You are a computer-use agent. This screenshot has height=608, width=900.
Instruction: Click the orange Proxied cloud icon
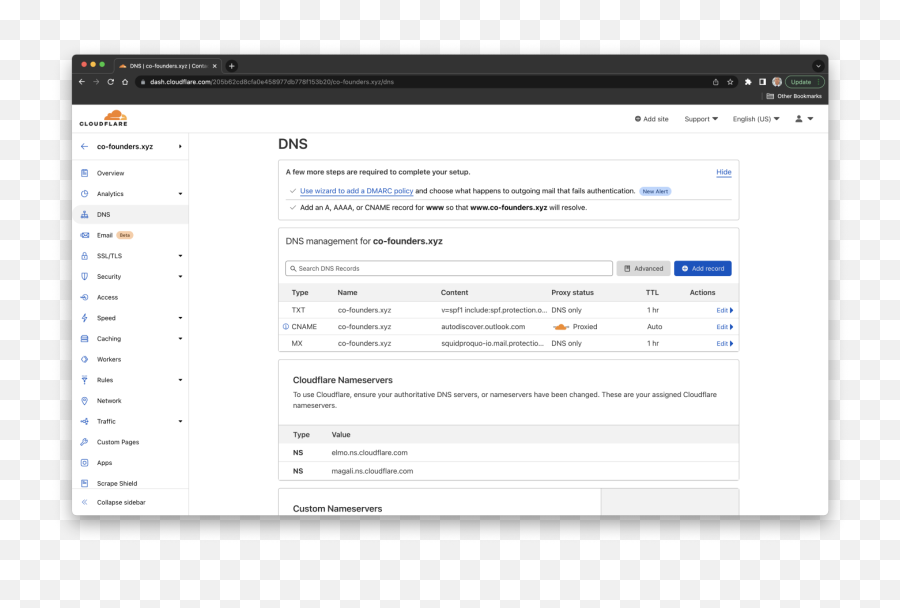(560, 327)
